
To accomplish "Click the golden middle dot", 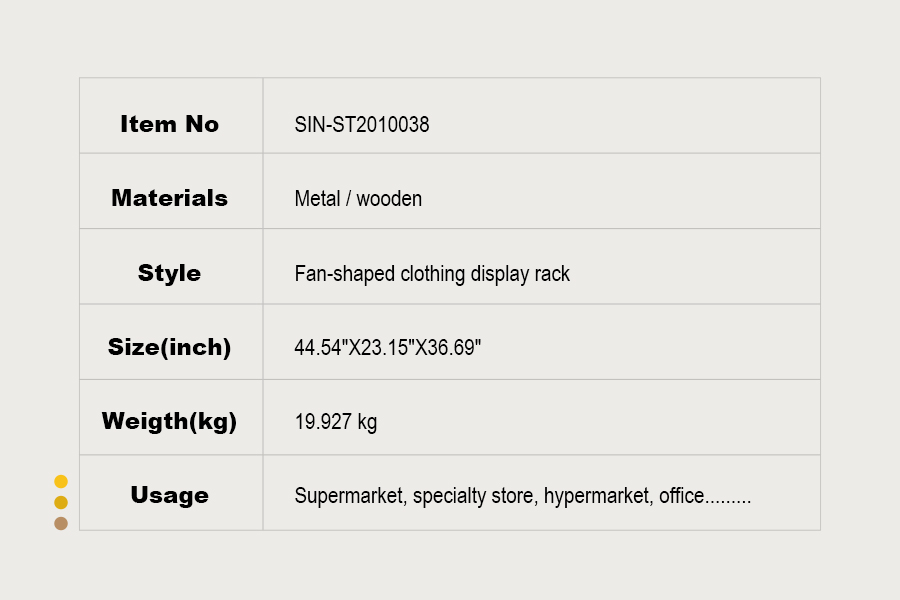I will [61, 502].
